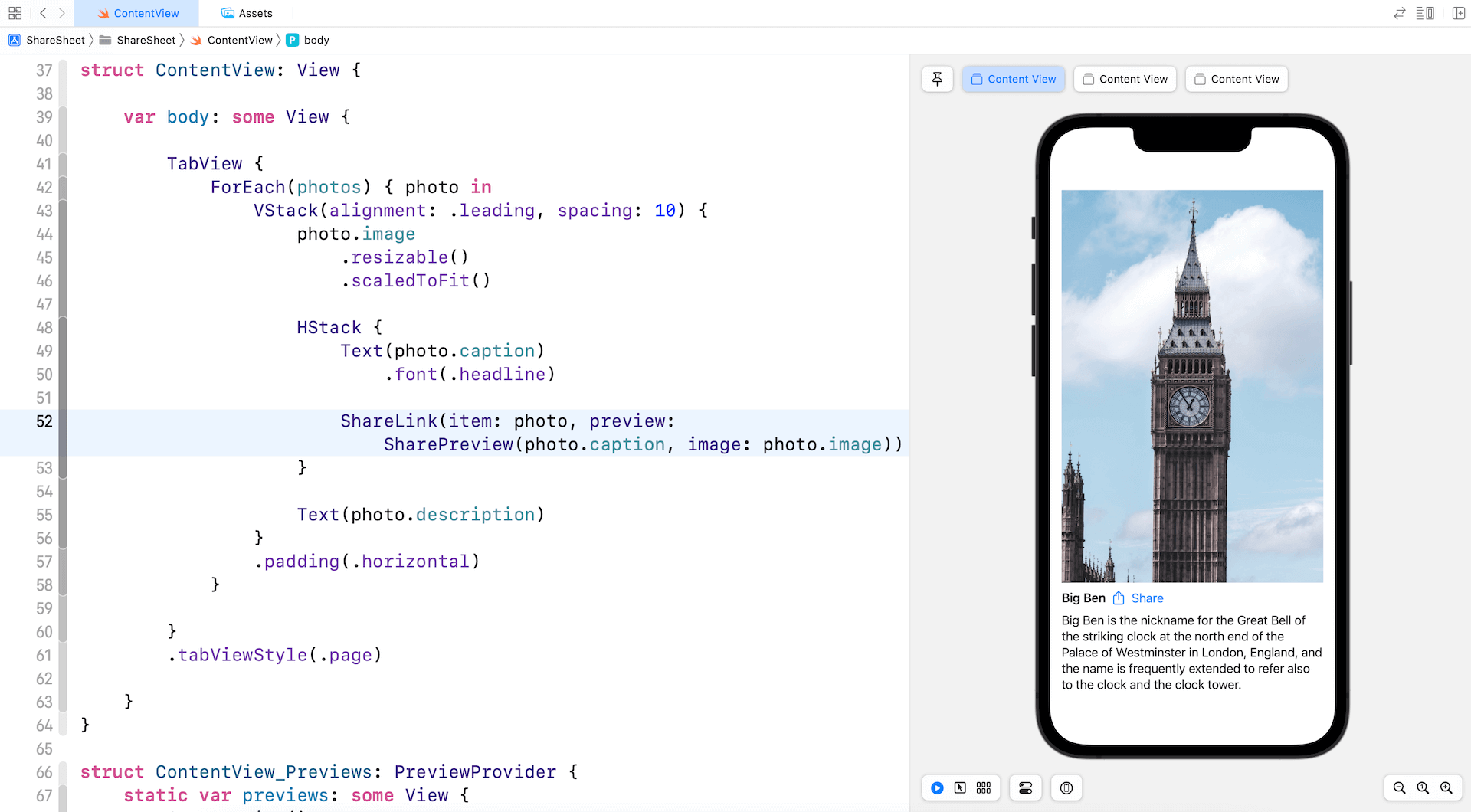Screen dimensions: 1471x812
Task: Zoom out of the preview canvas
Action: (x=1399, y=787)
